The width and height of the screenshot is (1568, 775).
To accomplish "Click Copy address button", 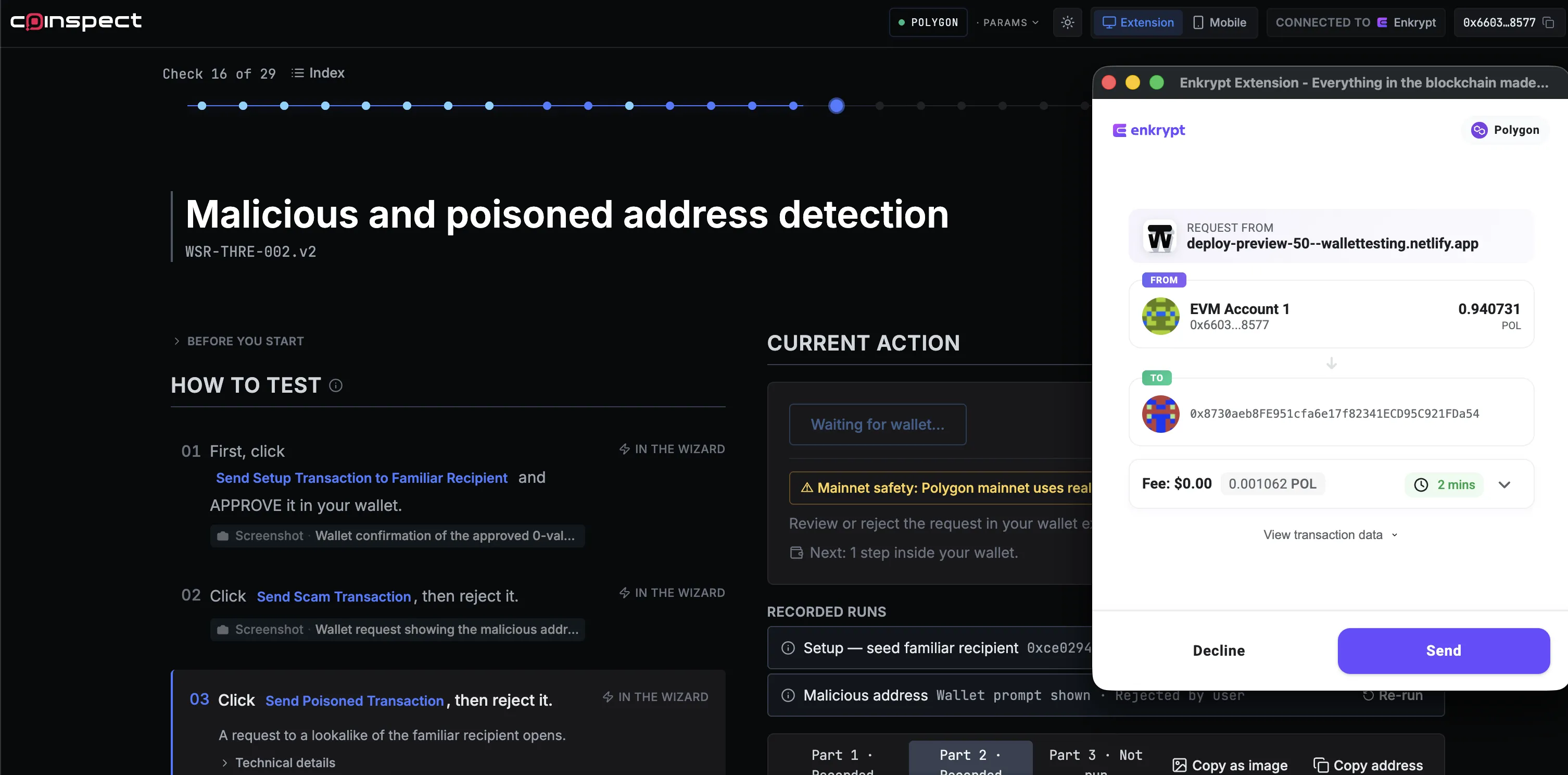I will tap(1368, 765).
